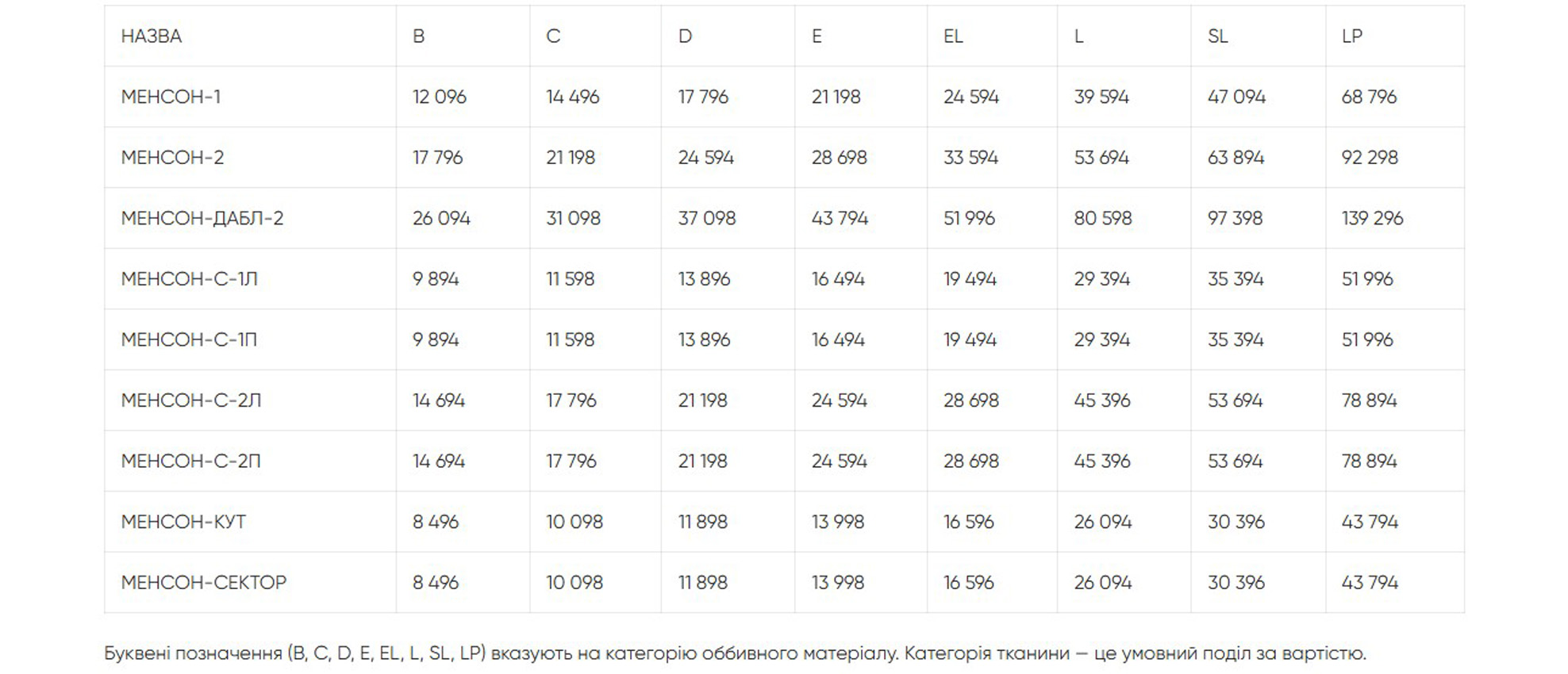
Task: Click the LP column header
Action: [1352, 36]
